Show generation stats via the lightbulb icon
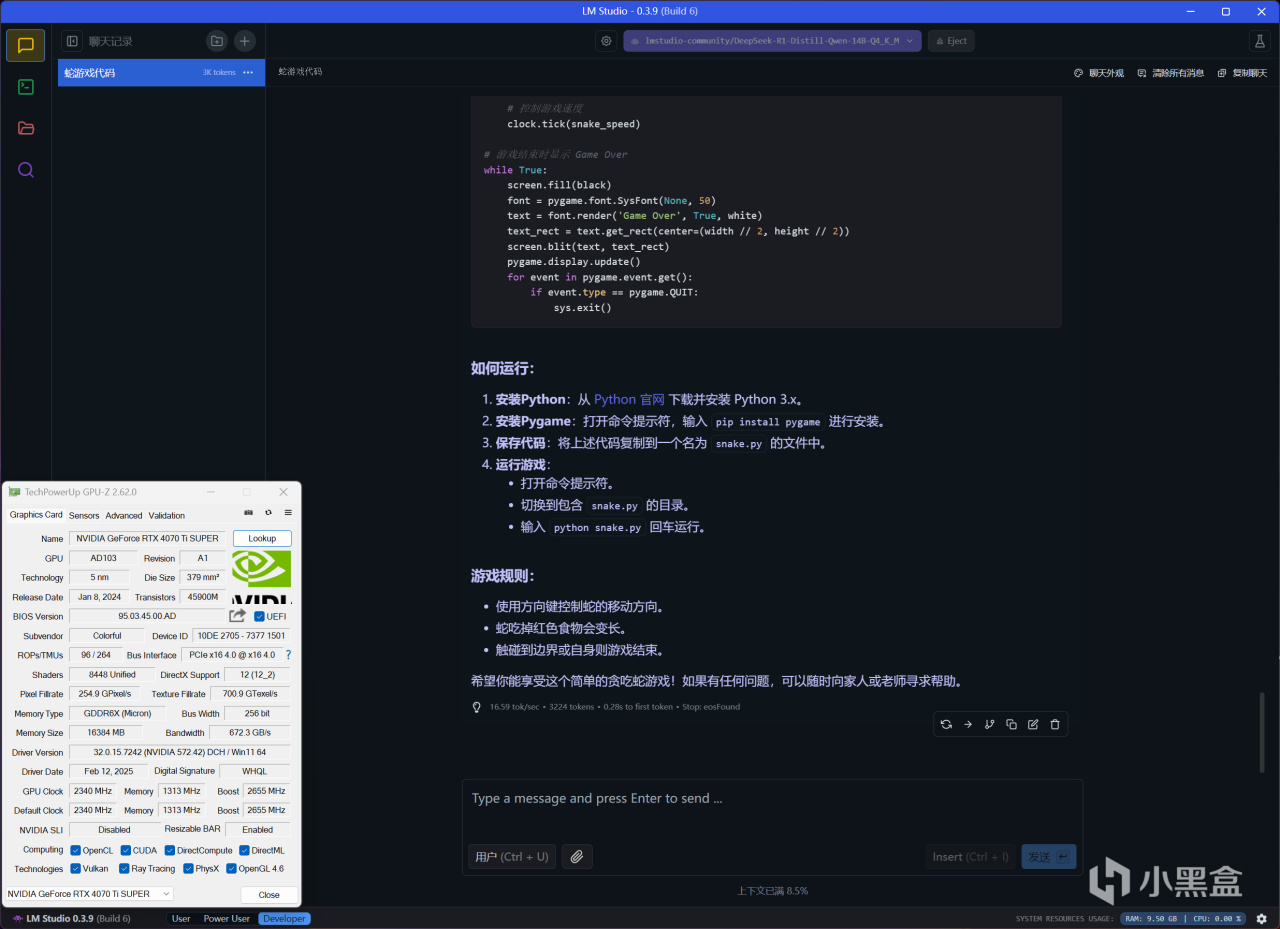This screenshot has width=1280, height=929. coord(477,707)
